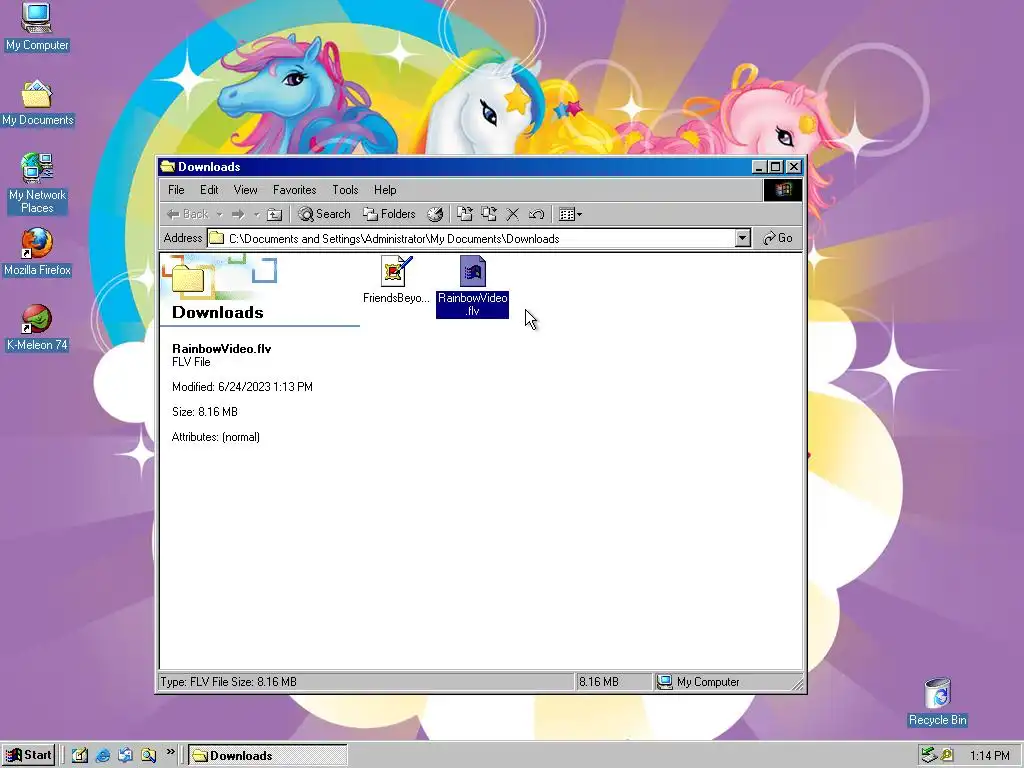Toggle the Folders pane
Image resolution: width=1024 pixels, height=768 pixels.
point(389,214)
